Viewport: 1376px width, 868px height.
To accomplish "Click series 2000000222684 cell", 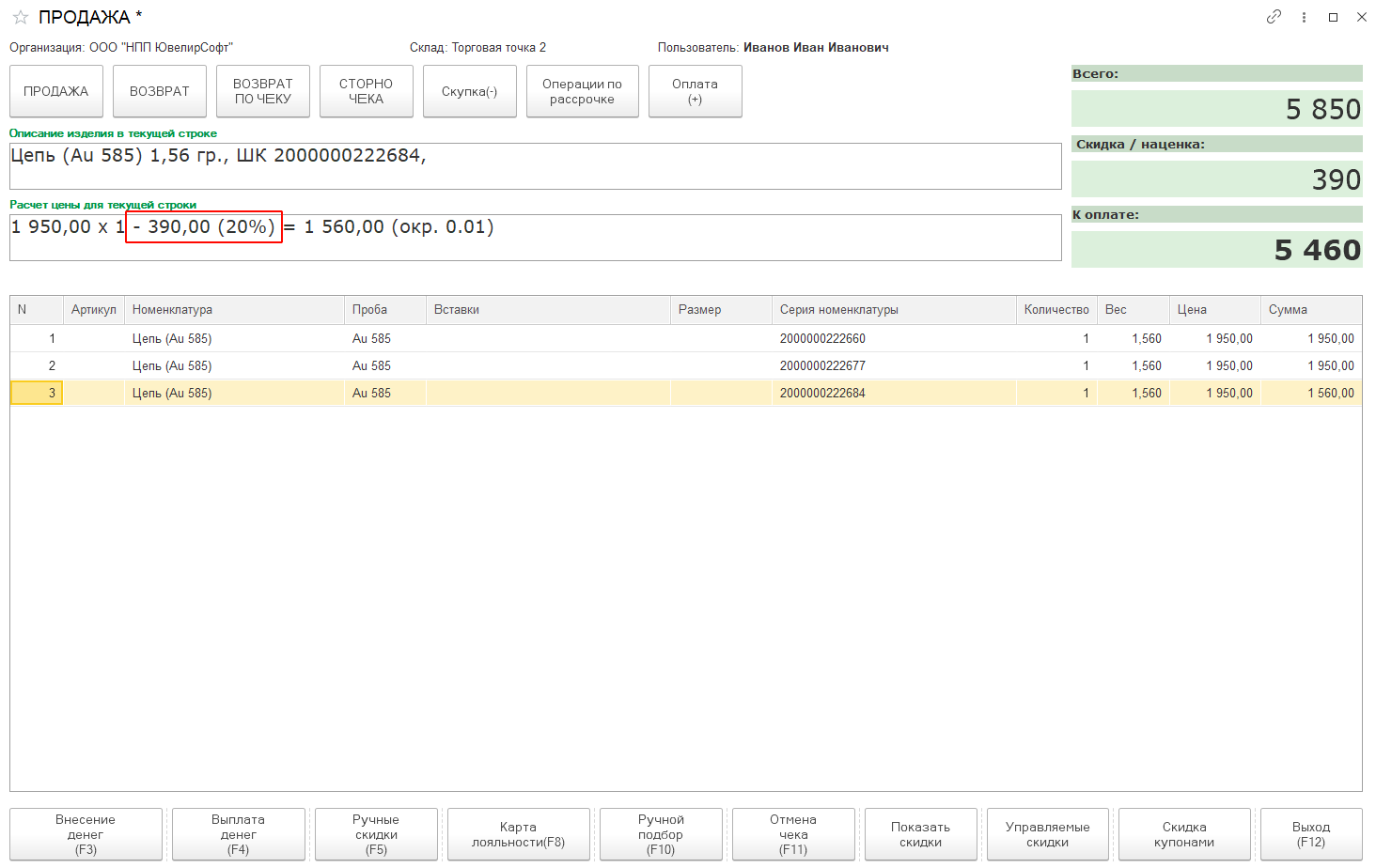I will [894, 394].
